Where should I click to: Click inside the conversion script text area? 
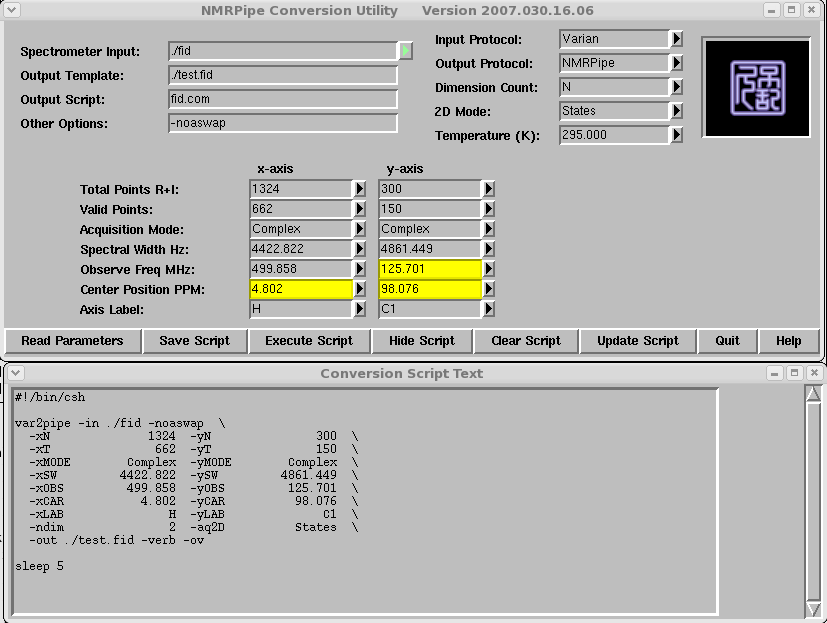[x=365, y=501]
